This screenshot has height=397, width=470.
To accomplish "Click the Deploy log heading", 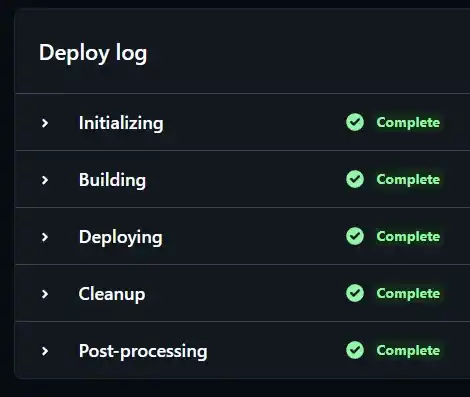I will click(x=93, y=54).
